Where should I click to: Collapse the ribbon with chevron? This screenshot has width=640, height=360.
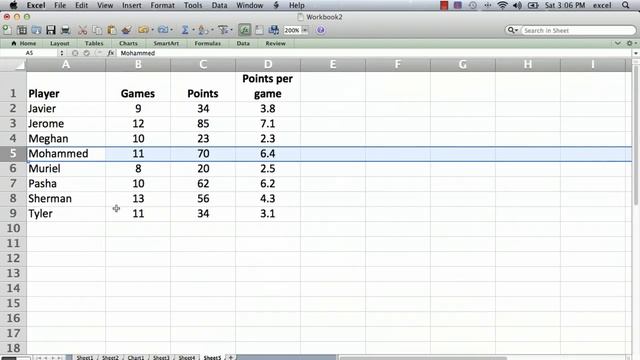[618, 43]
